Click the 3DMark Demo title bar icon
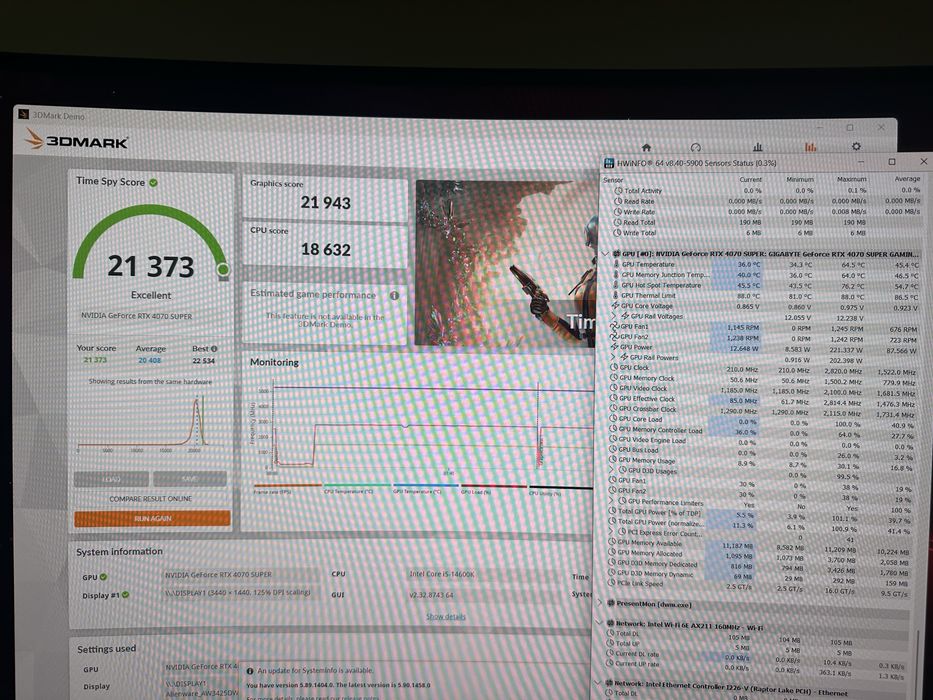933x700 pixels. tap(24, 114)
